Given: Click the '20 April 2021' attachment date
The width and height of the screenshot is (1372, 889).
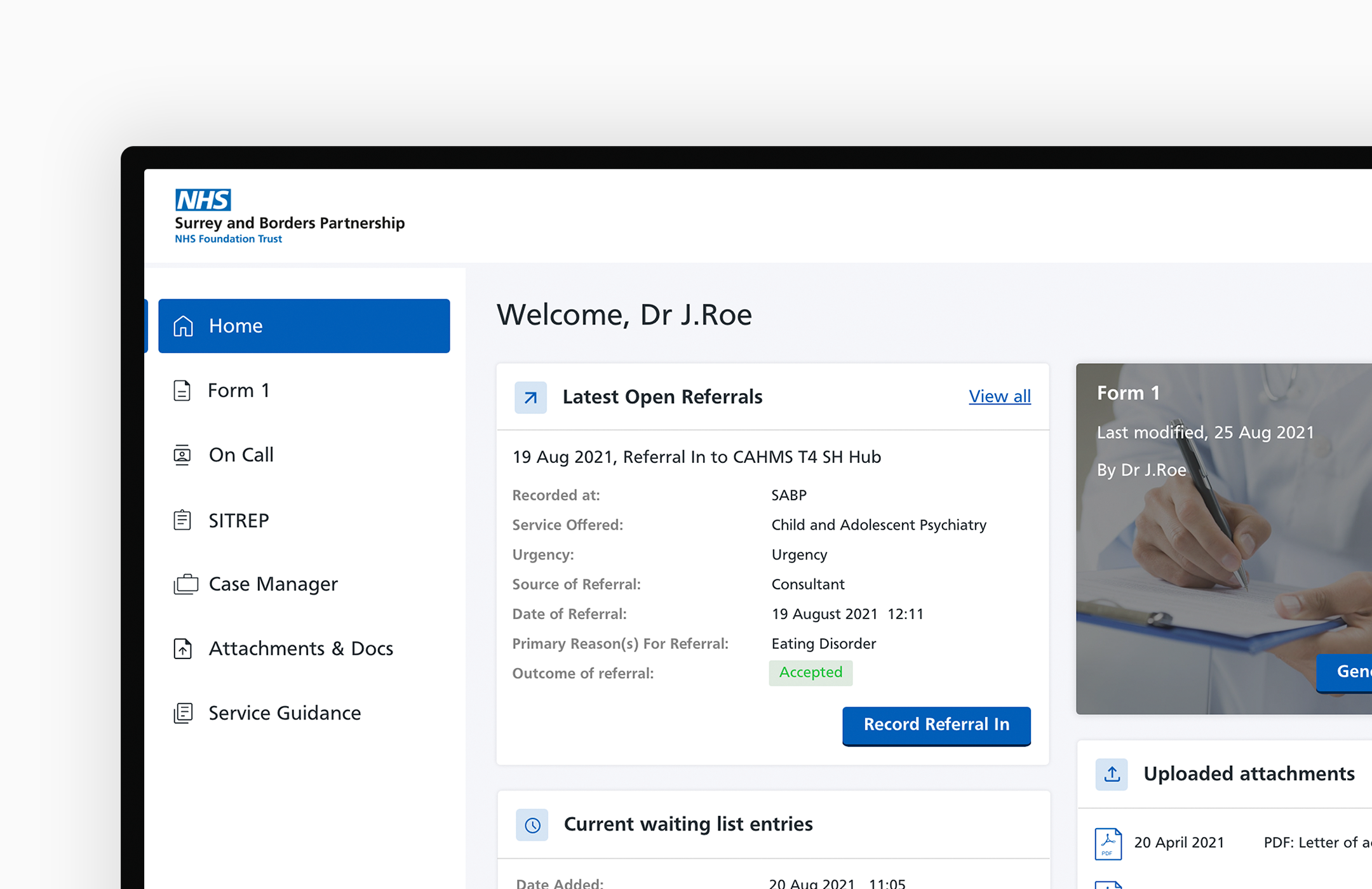Looking at the screenshot, I should [x=1179, y=843].
